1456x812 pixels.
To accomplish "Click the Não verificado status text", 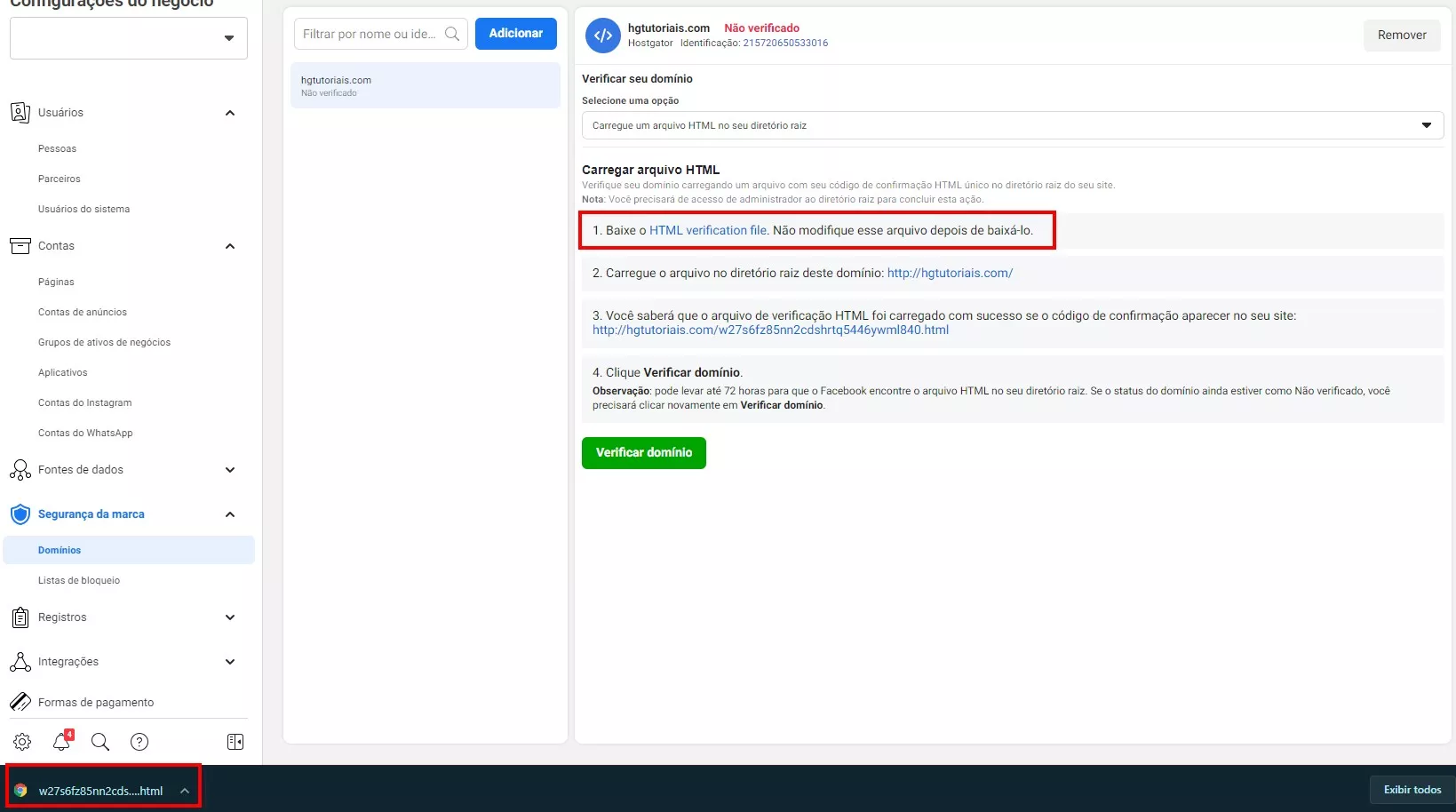I will click(761, 28).
